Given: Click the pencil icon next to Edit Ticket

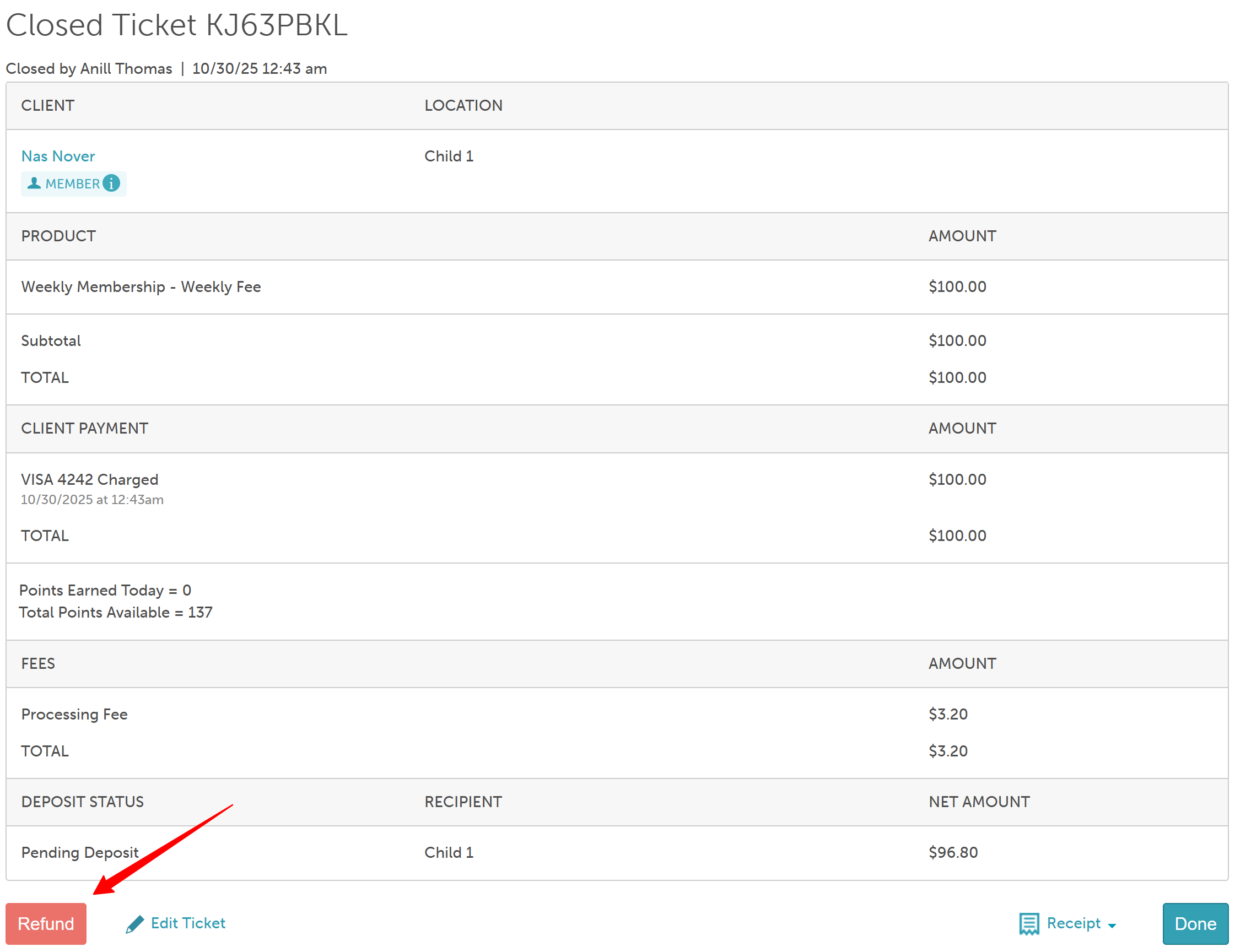Looking at the screenshot, I should pos(134,924).
